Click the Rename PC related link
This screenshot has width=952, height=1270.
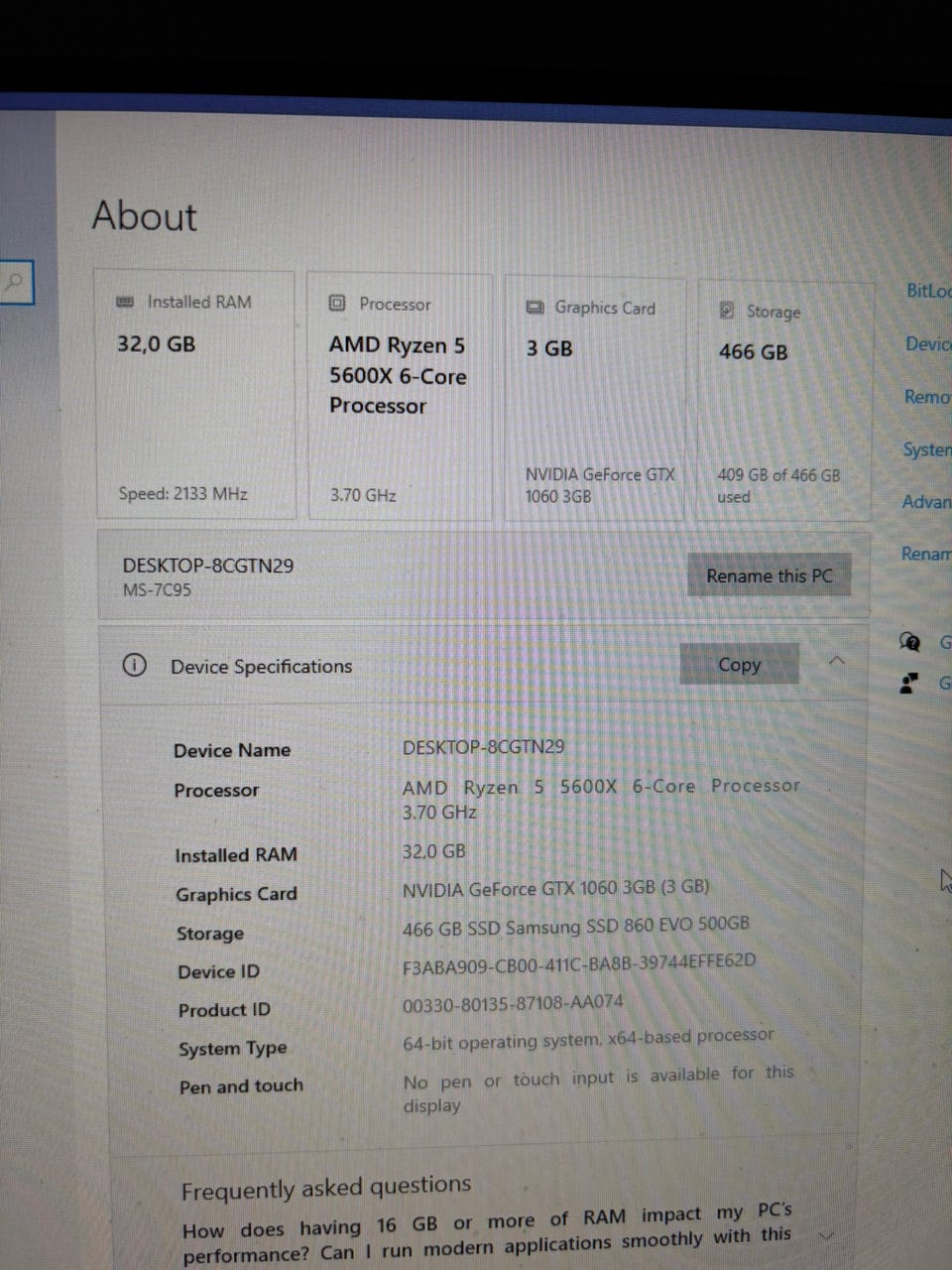(x=925, y=554)
